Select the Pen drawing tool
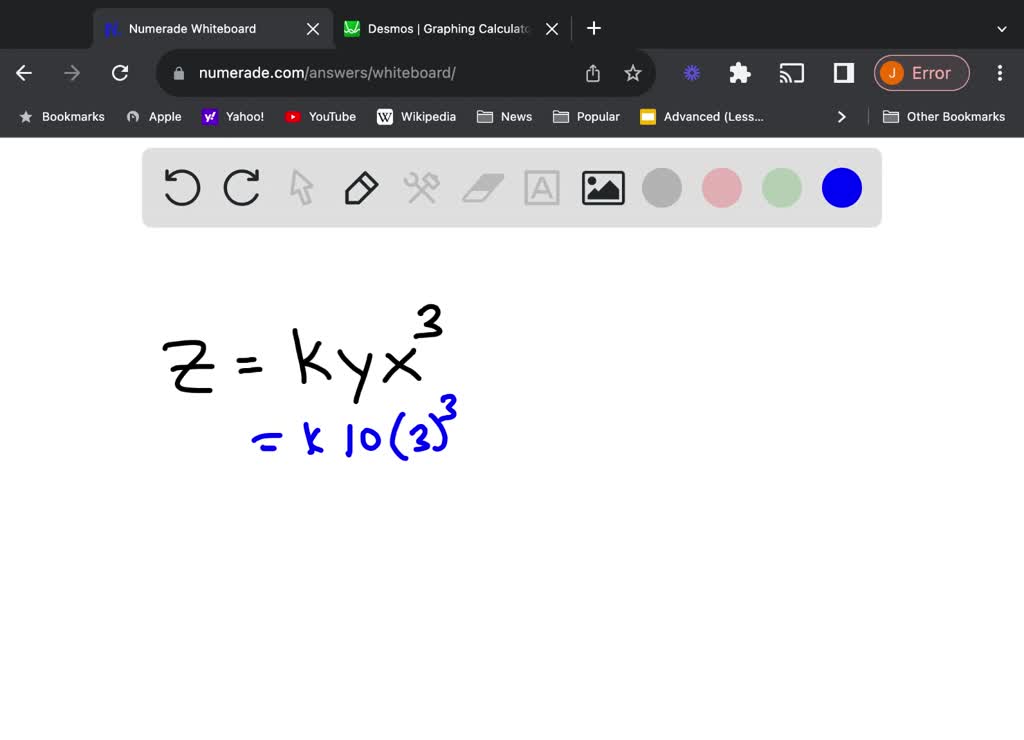 click(x=361, y=187)
